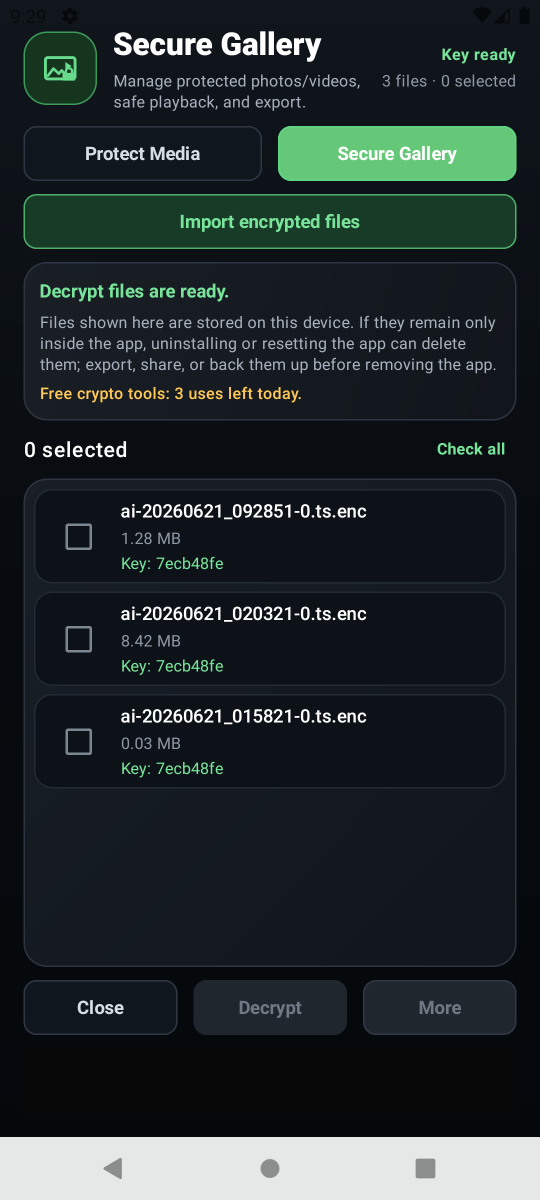The height and width of the screenshot is (1200, 540).
Task: Check the ai-20260621_020321-0.ts.enc file checkbox
Action: [x=79, y=639]
